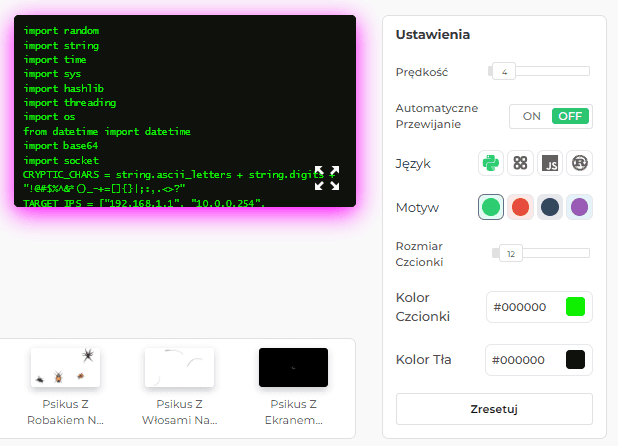Click the Rozmiar Czcionki slider handle showing 12
This screenshot has width=618, height=446.
(511, 254)
